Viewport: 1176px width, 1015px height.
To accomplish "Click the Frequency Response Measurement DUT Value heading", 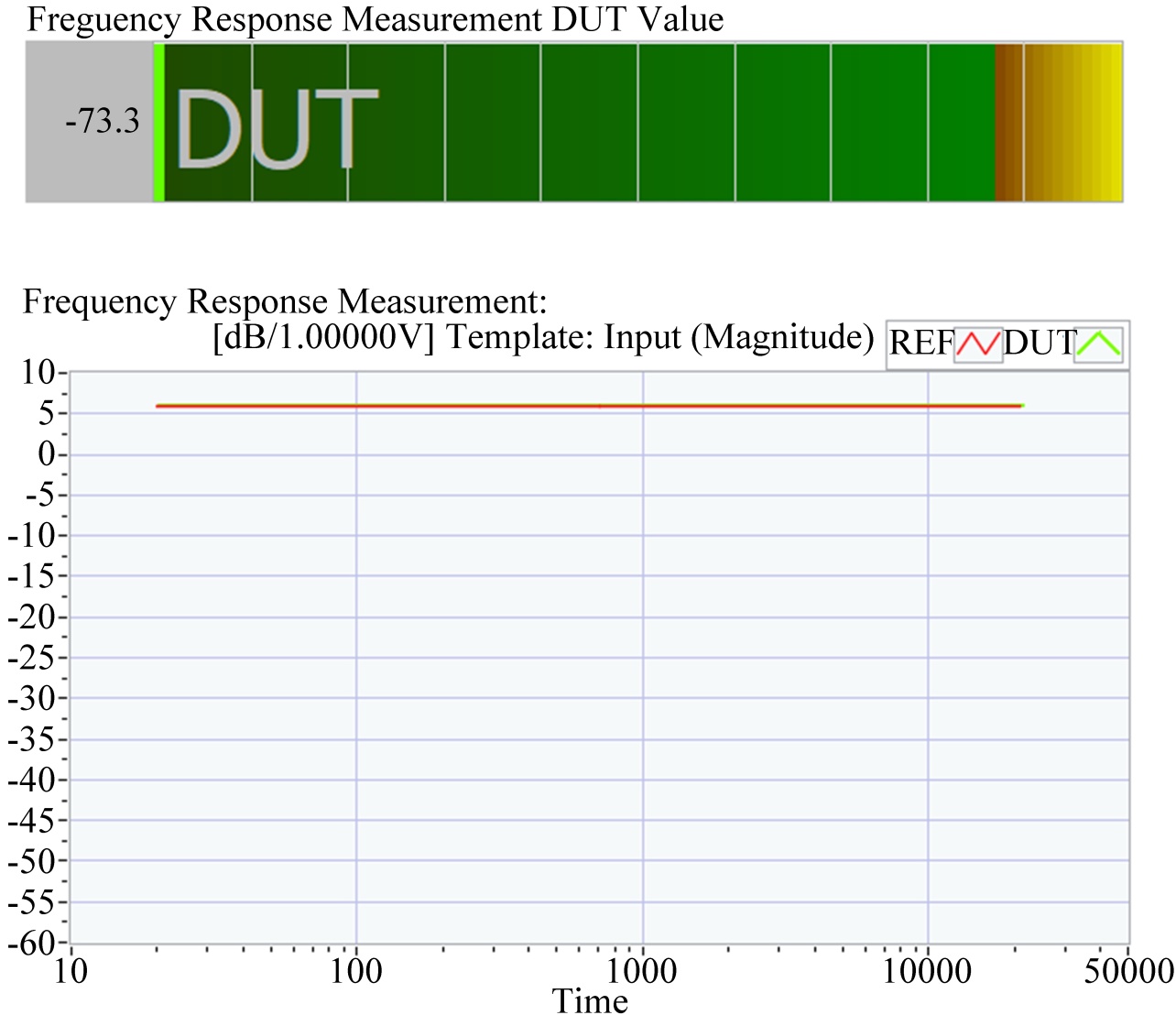I will [376, 19].
